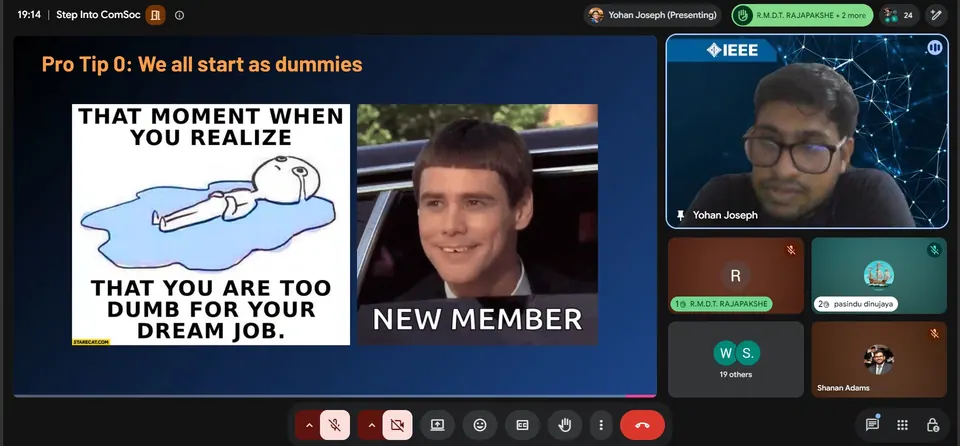
Task: Click the pasindu dinujaya name label
Action: click(x=855, y=304)
